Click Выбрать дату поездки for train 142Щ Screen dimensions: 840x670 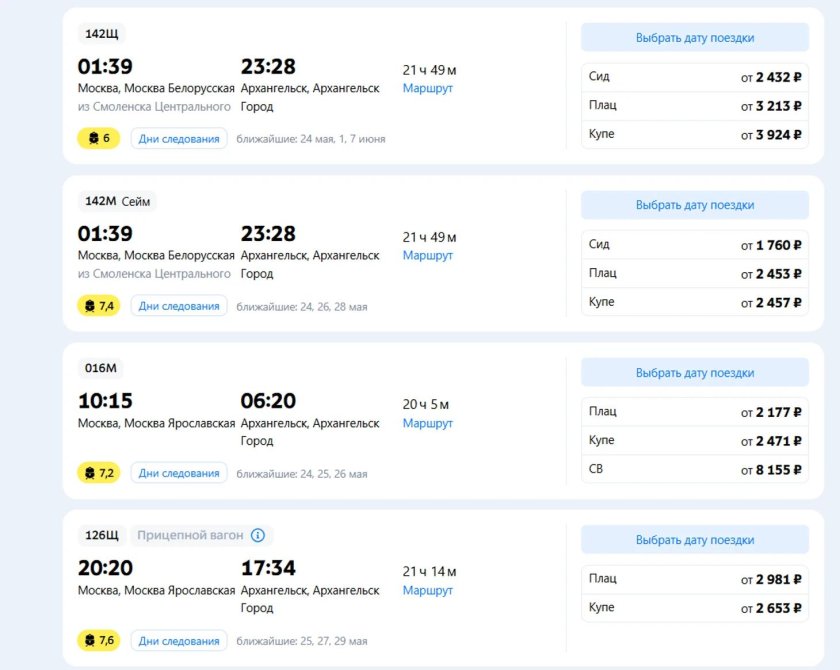point(694,38)
